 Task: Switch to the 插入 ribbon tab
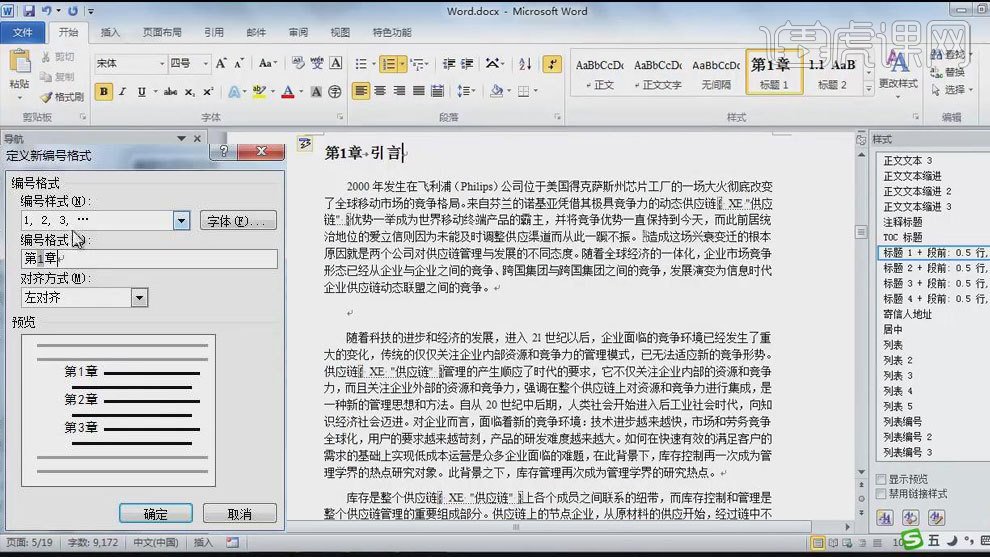click(x=110, y=32)
